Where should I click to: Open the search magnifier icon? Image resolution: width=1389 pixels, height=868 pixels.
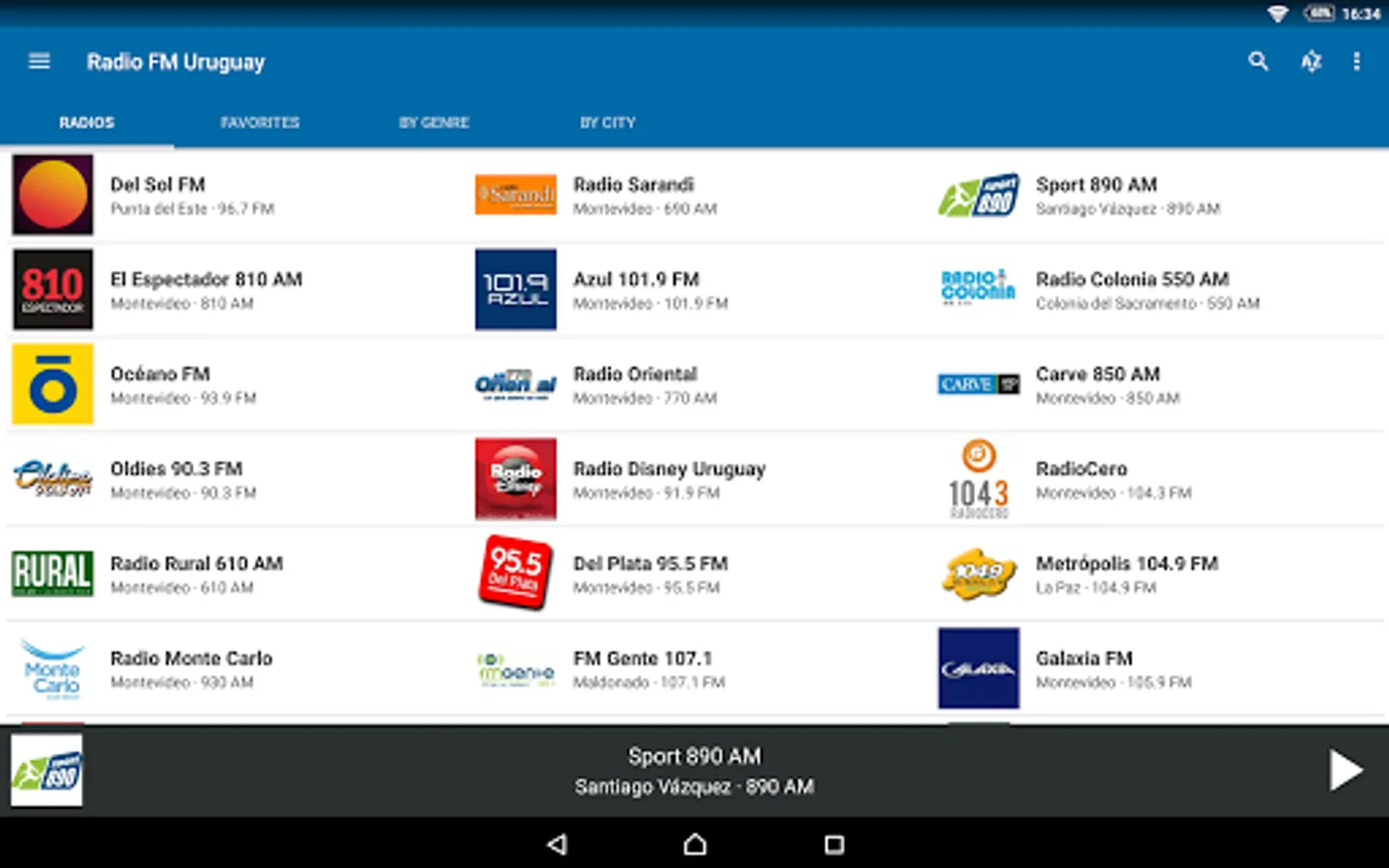click(1258, 62)
